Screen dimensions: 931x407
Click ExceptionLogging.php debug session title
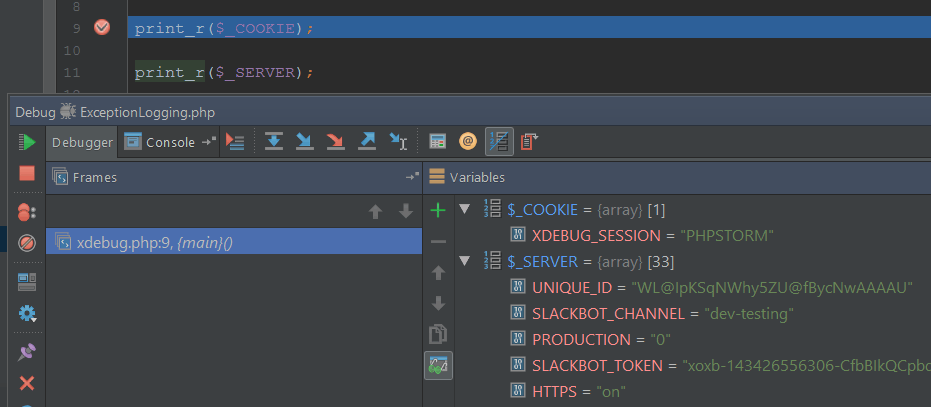(x=147, y=112)
